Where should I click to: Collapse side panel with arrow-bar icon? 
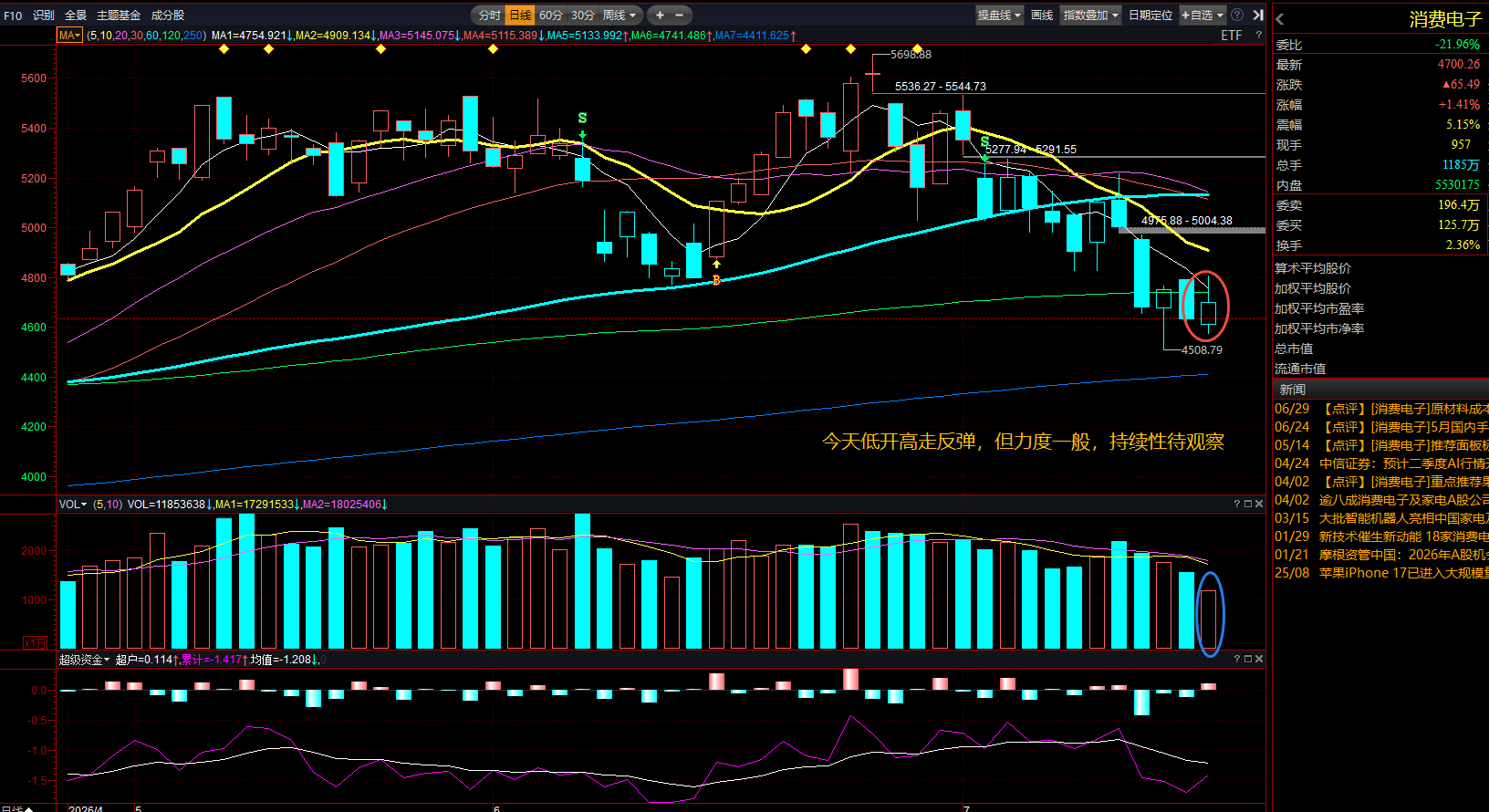pyautogui.click(x=1258, y=15)
